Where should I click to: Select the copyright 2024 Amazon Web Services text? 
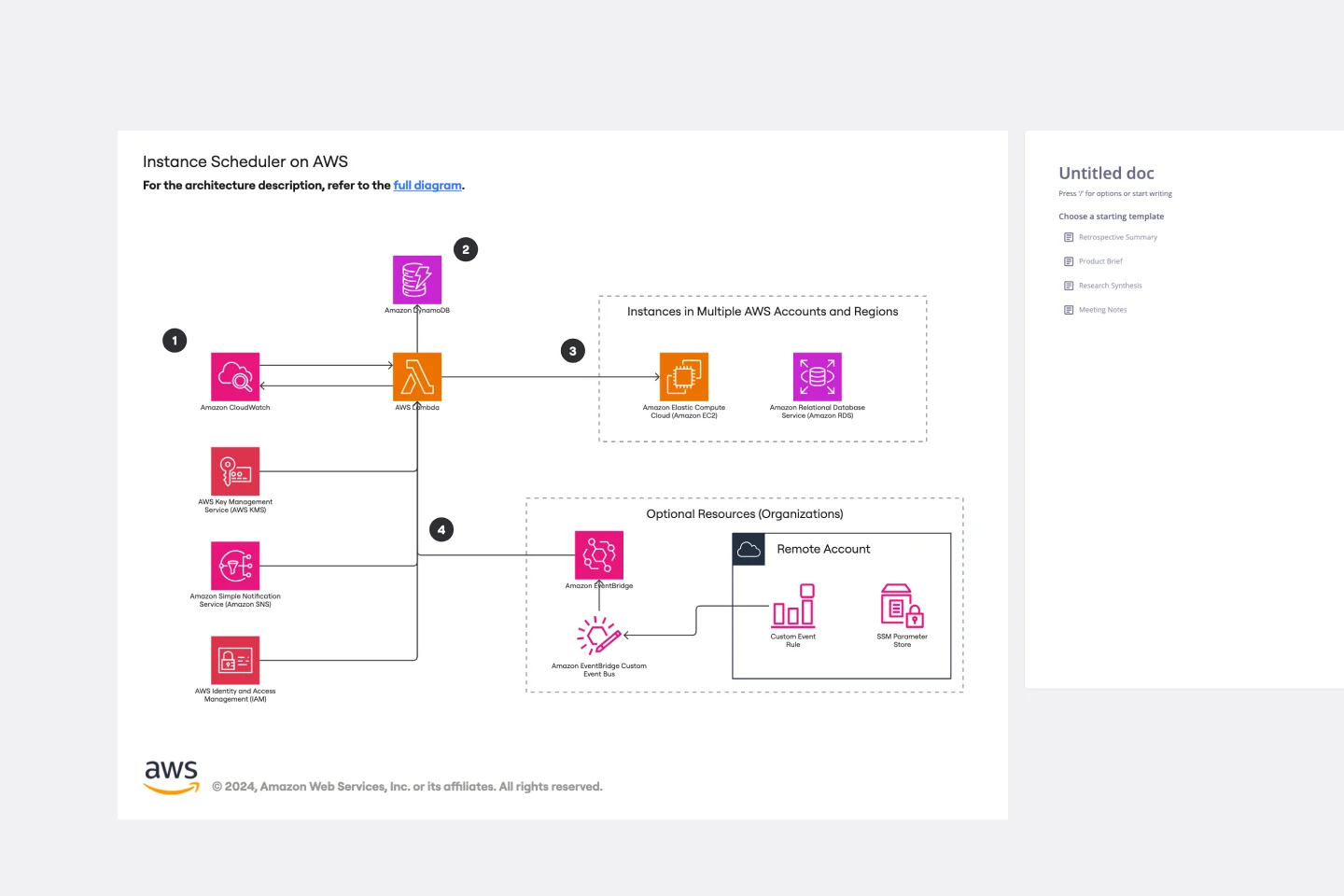(407, 787)
